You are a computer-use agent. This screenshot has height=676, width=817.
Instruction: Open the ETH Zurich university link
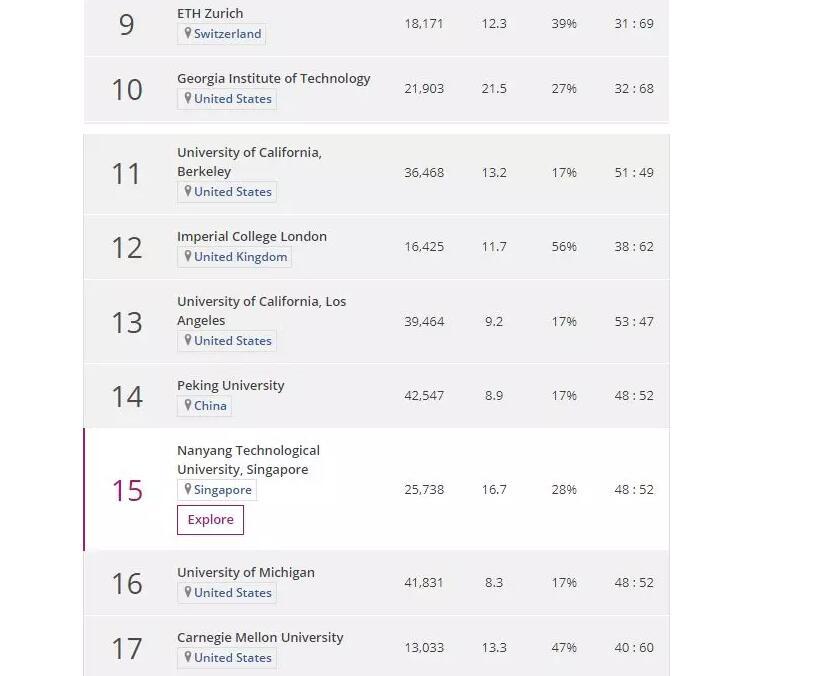(x=210, y=13)
